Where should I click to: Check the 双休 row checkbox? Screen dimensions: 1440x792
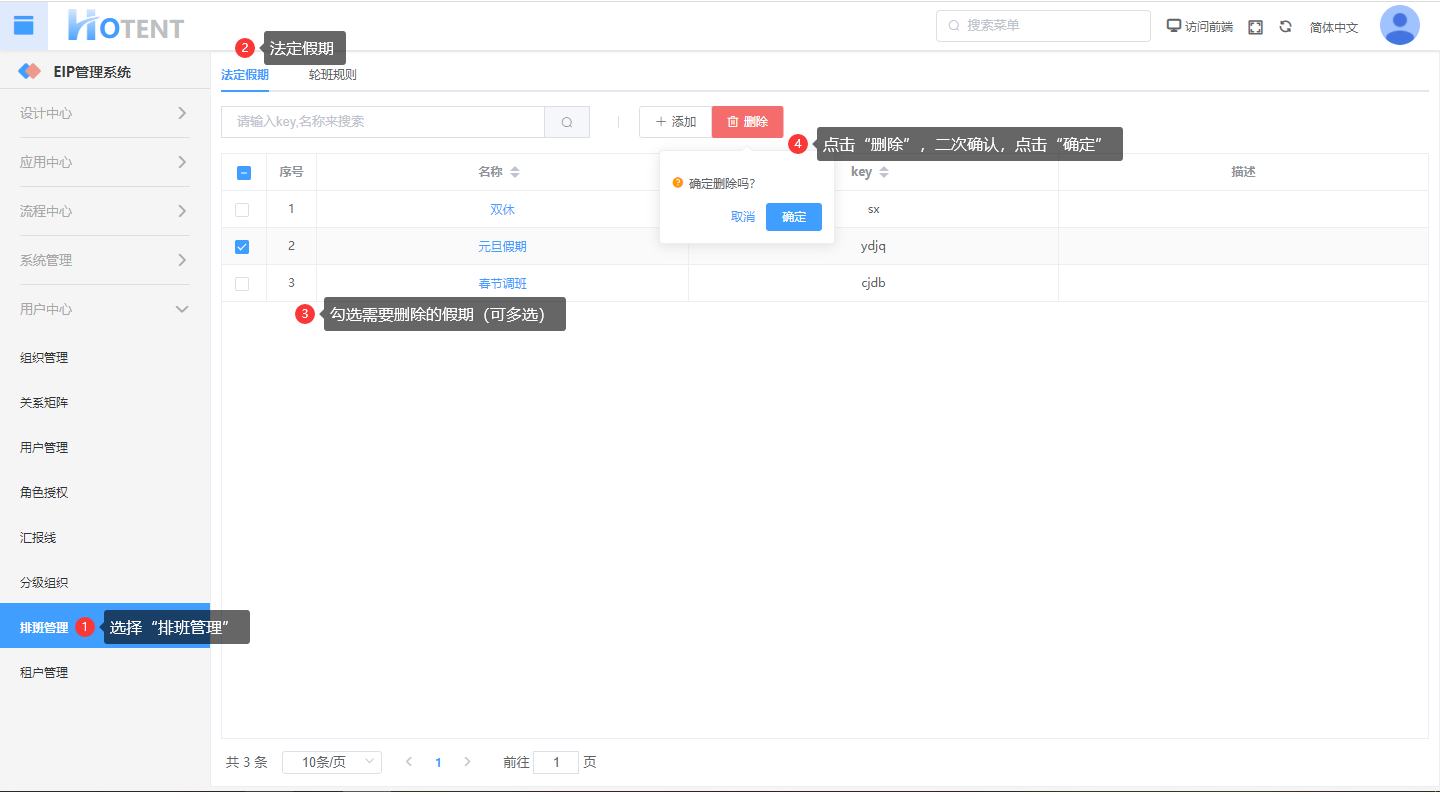(x=242, y=210)
